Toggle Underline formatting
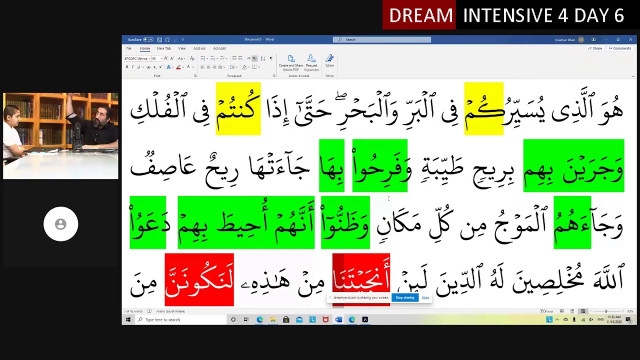The image size is (640, 360). pos(139,67)
